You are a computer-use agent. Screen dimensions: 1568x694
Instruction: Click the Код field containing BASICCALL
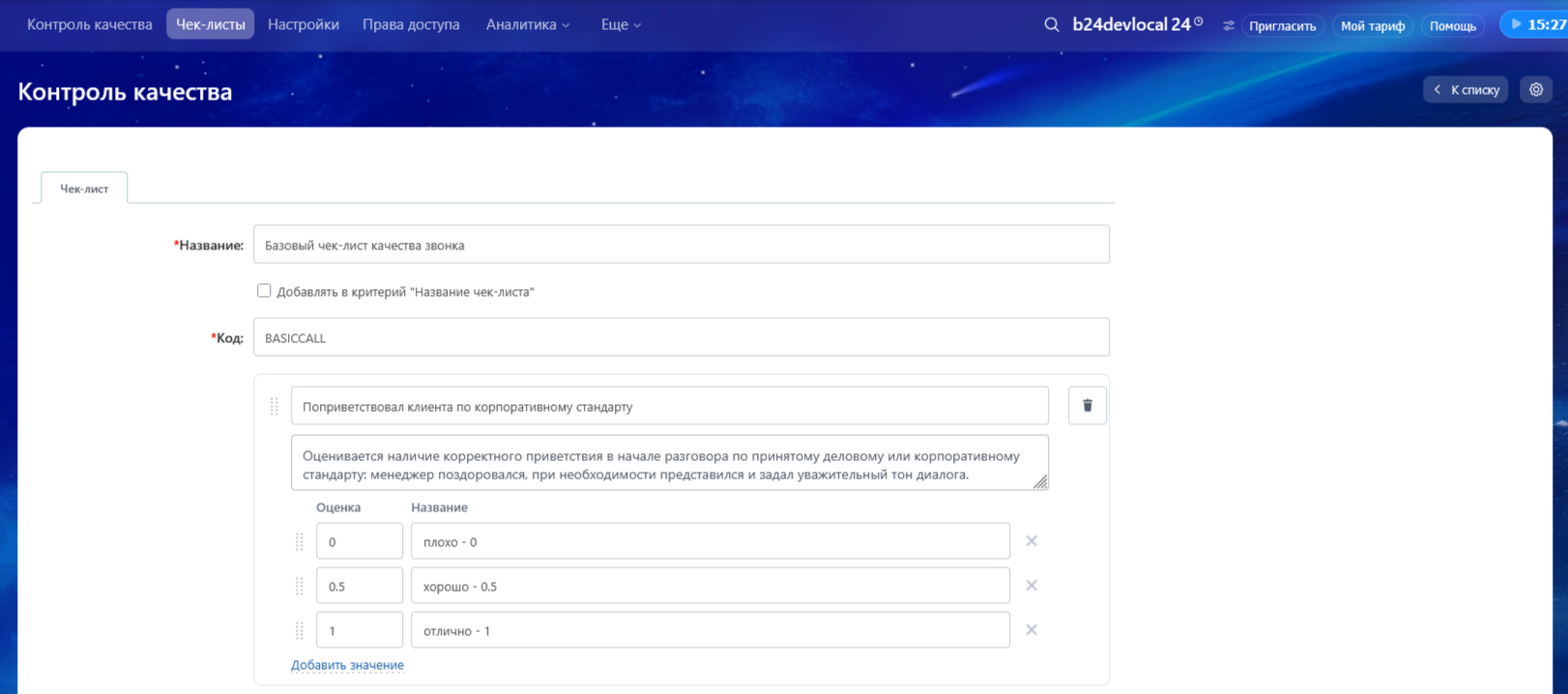click(x=682, y=337)
